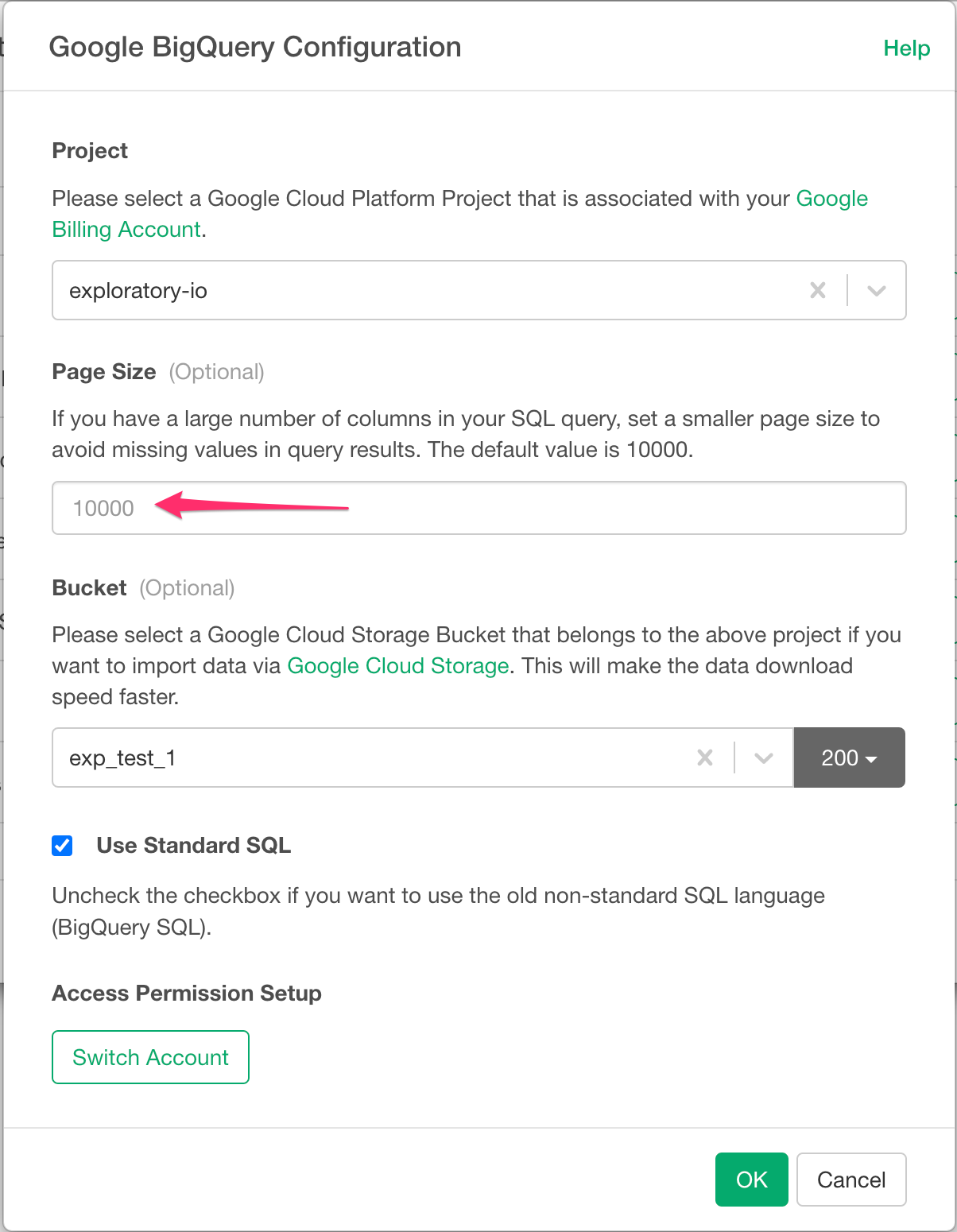
Task: Focus the Page Size input field
Action: 479,508
